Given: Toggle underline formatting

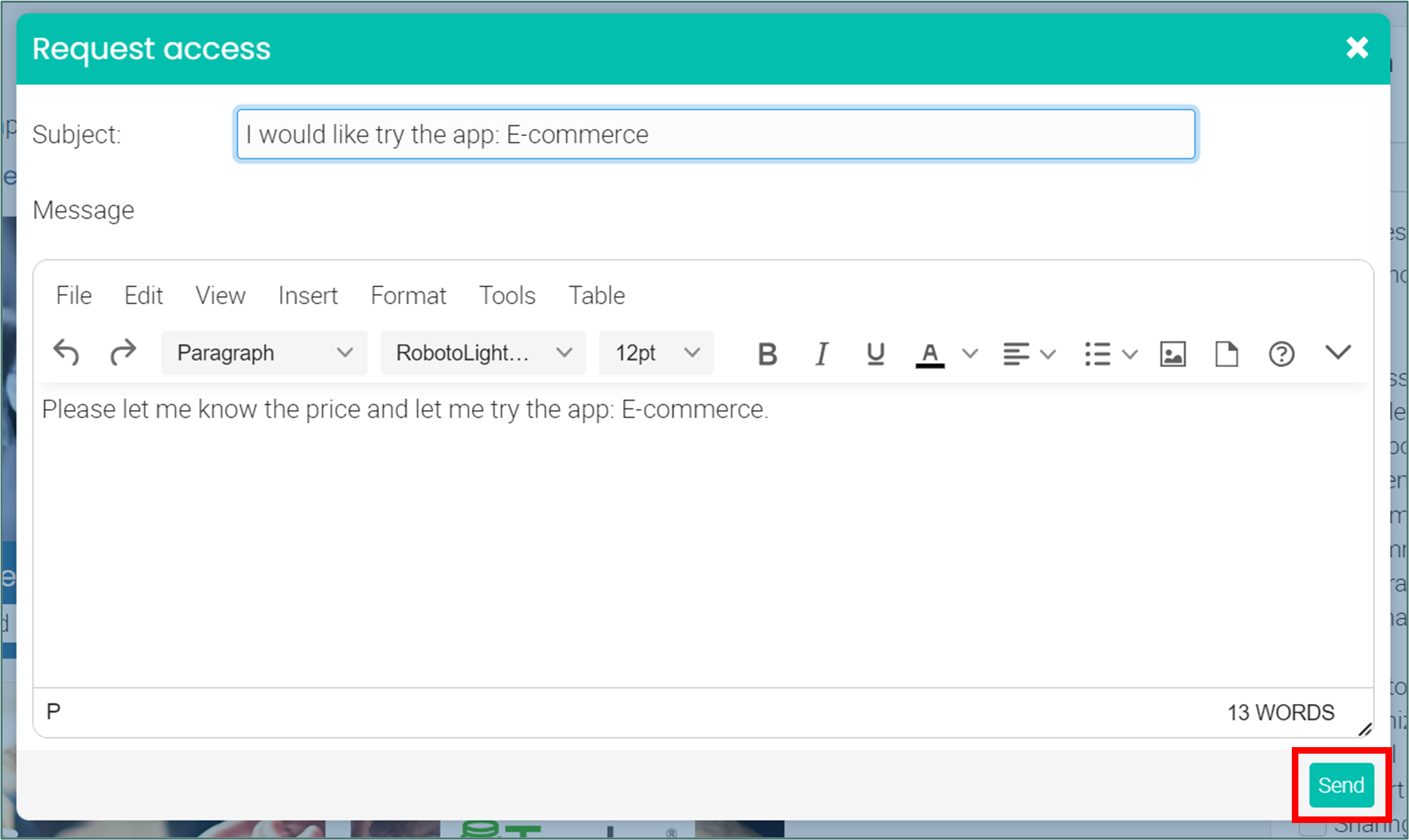Looking at the screenshot, I should tap(875, 354).
